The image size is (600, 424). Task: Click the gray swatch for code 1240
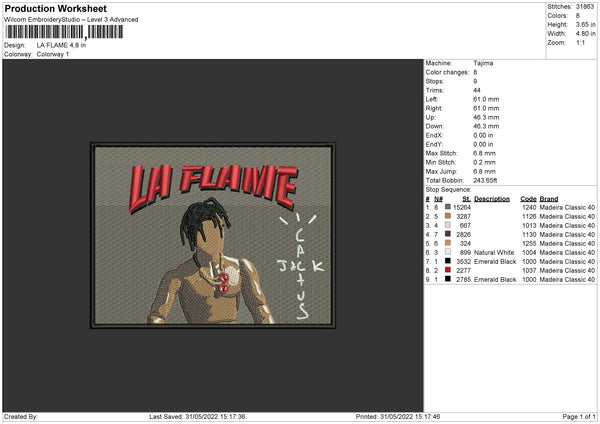[x=448, y=207]
